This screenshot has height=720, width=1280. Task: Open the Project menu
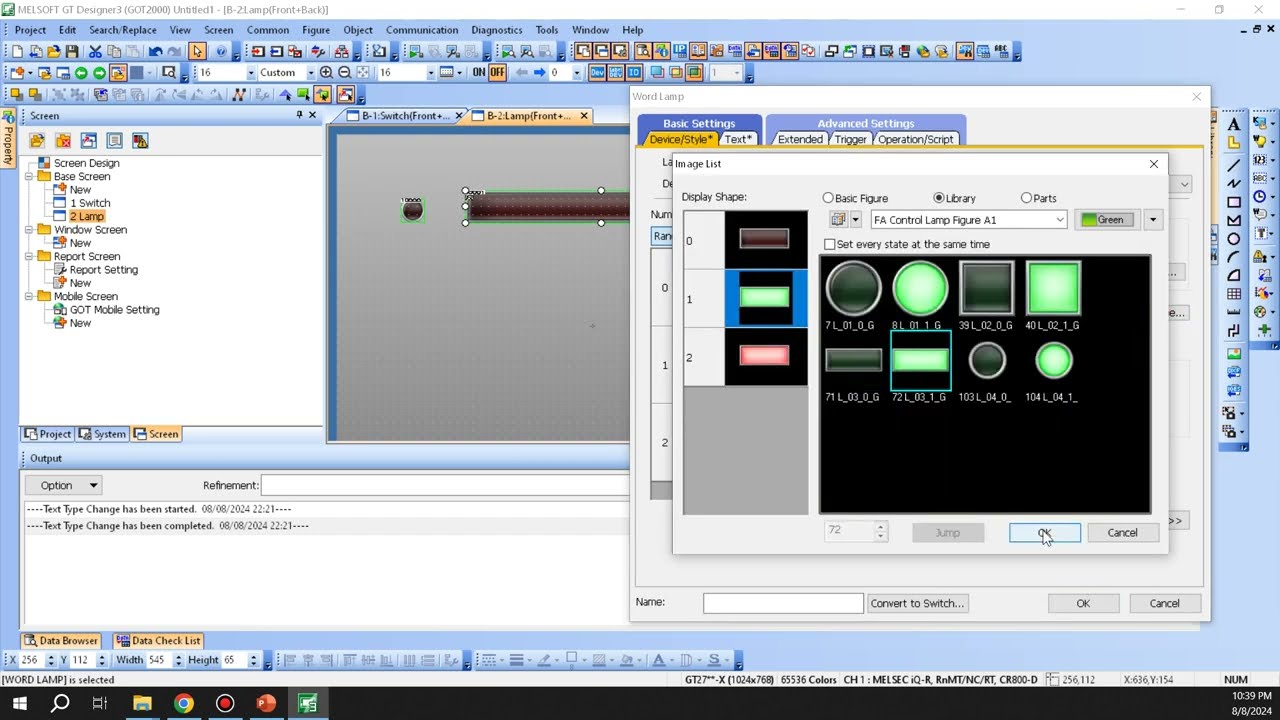click(x=30, y=30)
